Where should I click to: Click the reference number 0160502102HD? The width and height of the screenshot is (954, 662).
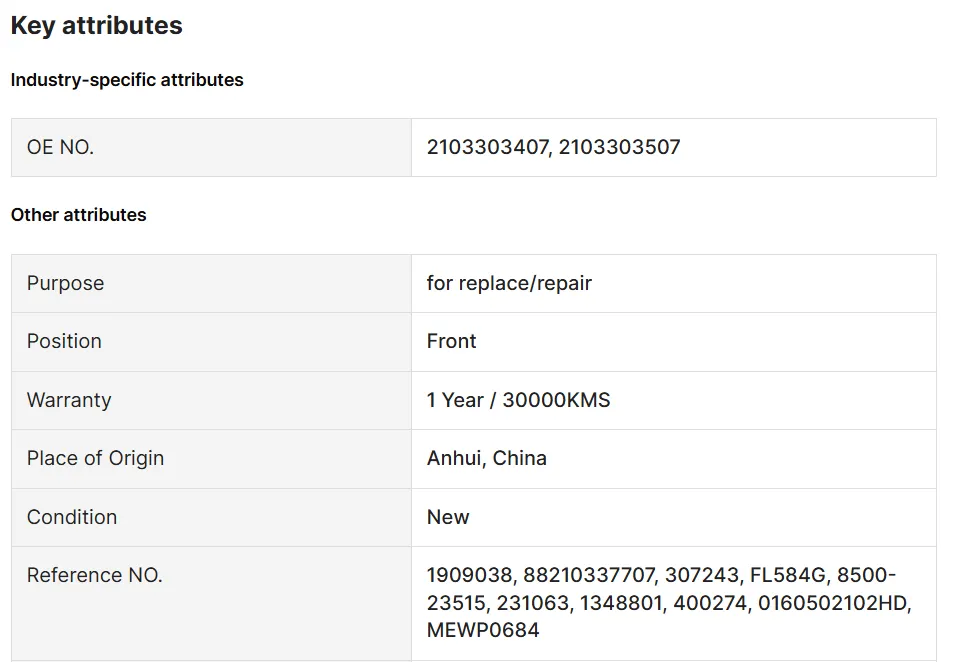pos(834,603)
